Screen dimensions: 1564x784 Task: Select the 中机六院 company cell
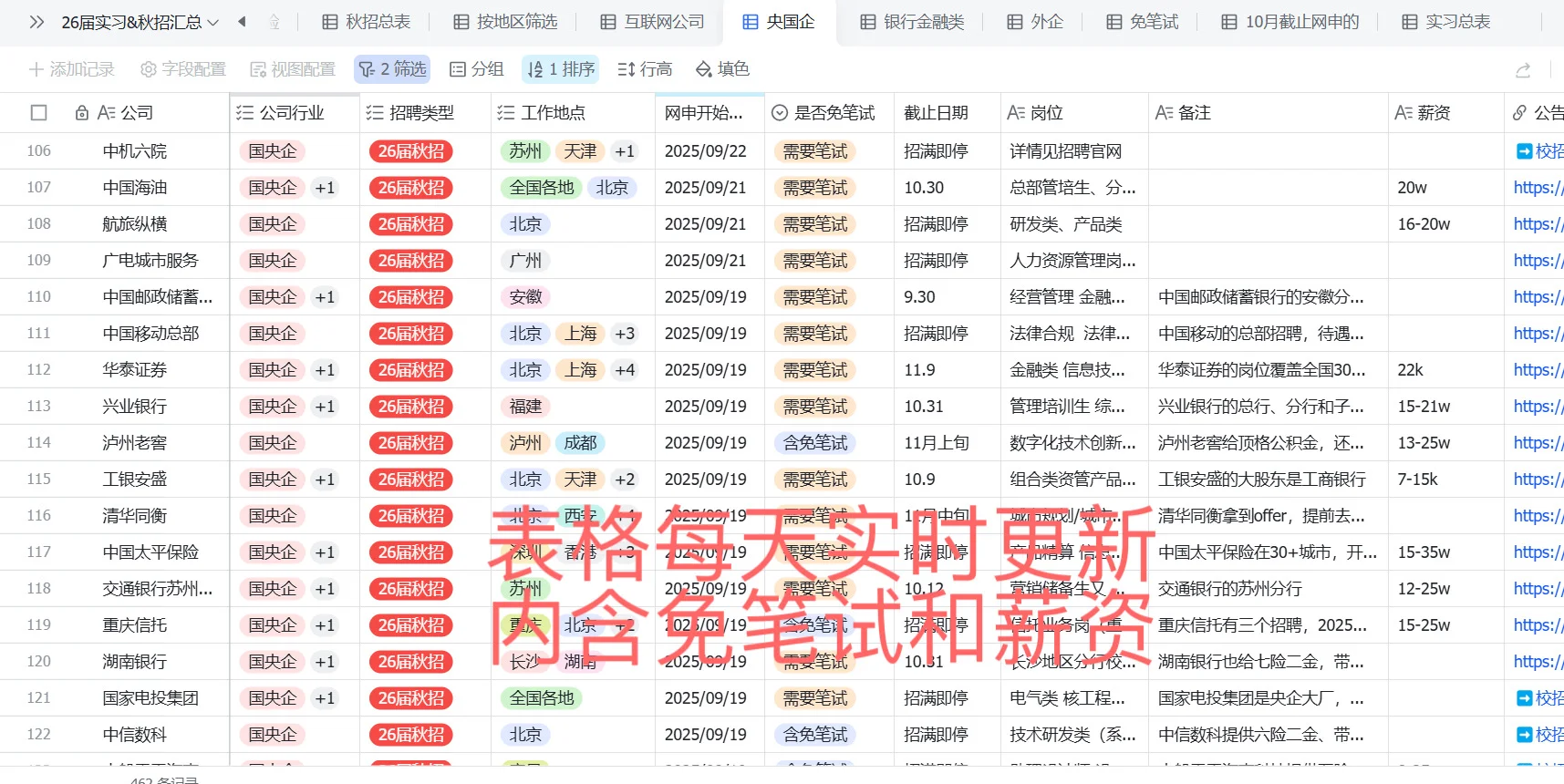click(x=135, y=151)
